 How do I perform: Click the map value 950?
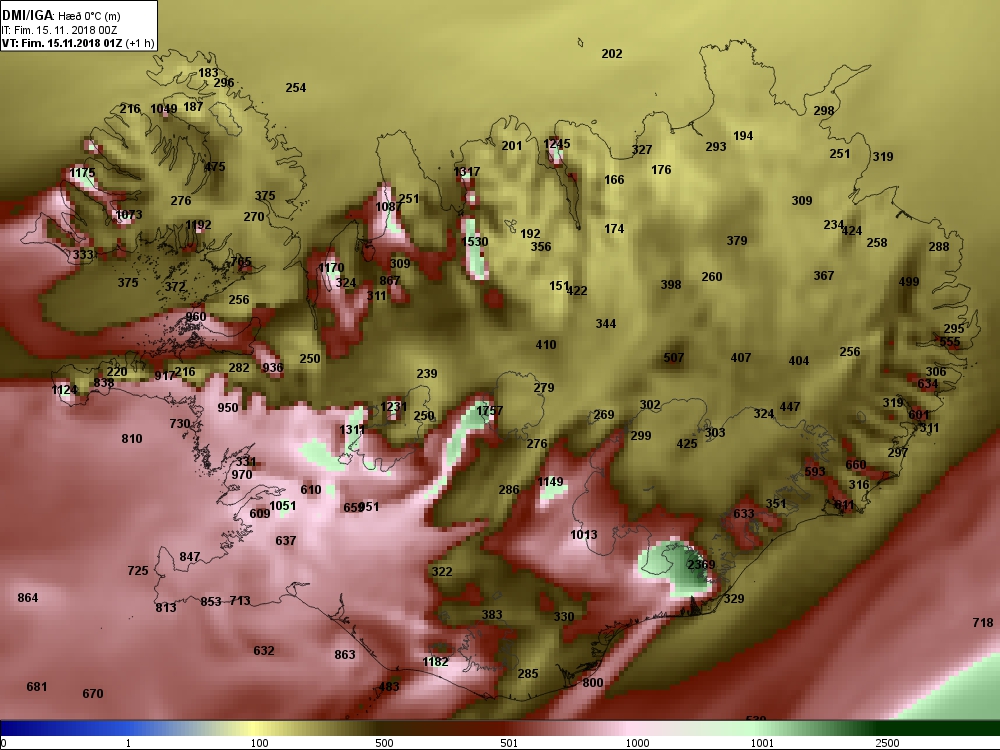pos(228,408)
